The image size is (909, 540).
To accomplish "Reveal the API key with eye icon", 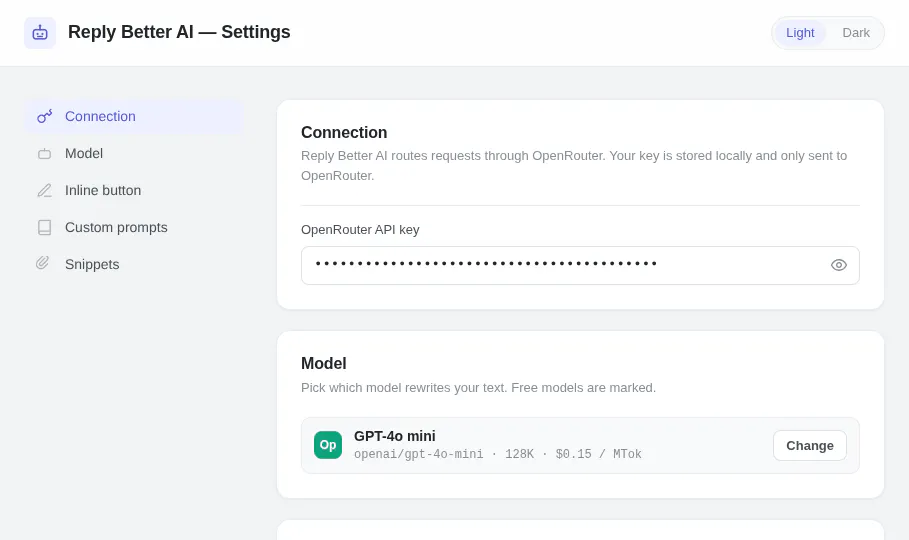I will click(x=838, y=266).
